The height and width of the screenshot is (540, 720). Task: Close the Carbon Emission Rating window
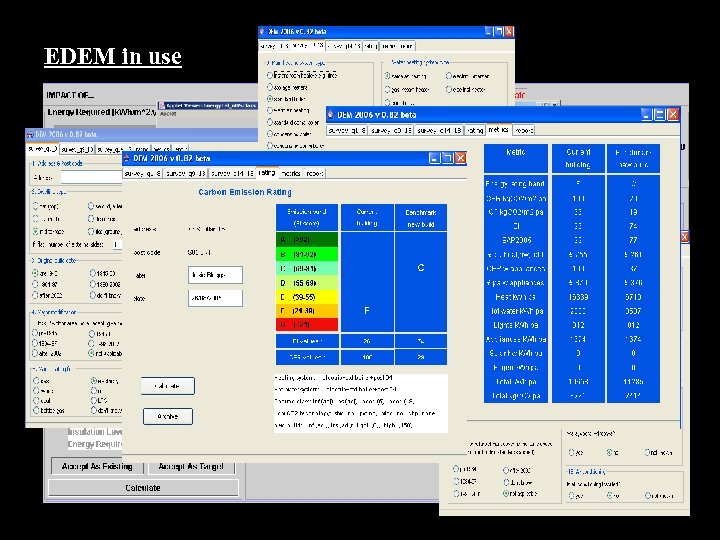[460, 158]
